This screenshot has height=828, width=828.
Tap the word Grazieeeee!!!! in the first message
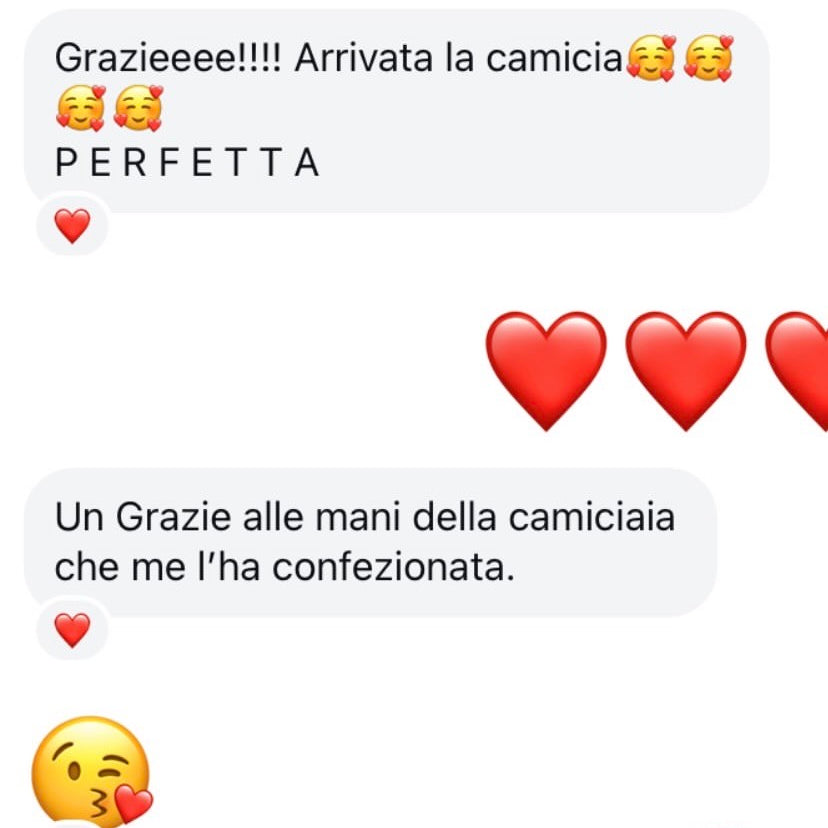168,58
